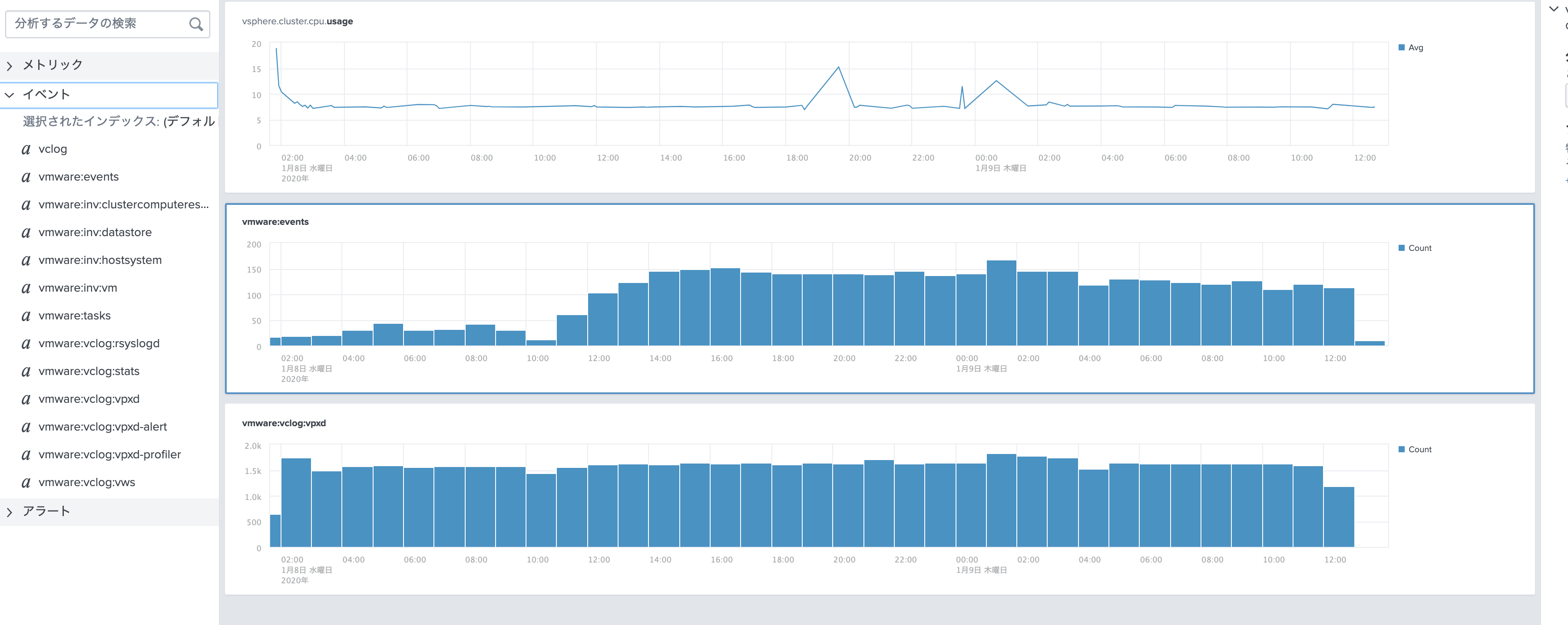Select vmware:vclog:rsyslogd in the list
Viewport: 1568px width, 625px height.
(99, 343)
